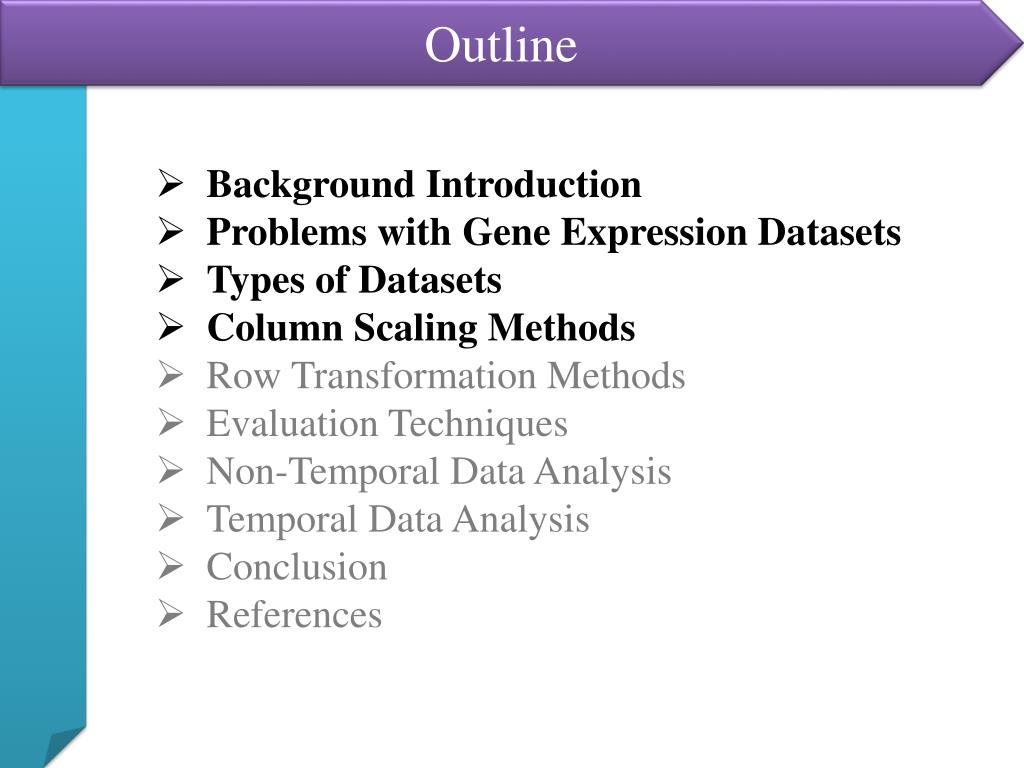Select the Background Introduction item
The height and width of the screenshot is (768, 1024).
pos(424,185)
